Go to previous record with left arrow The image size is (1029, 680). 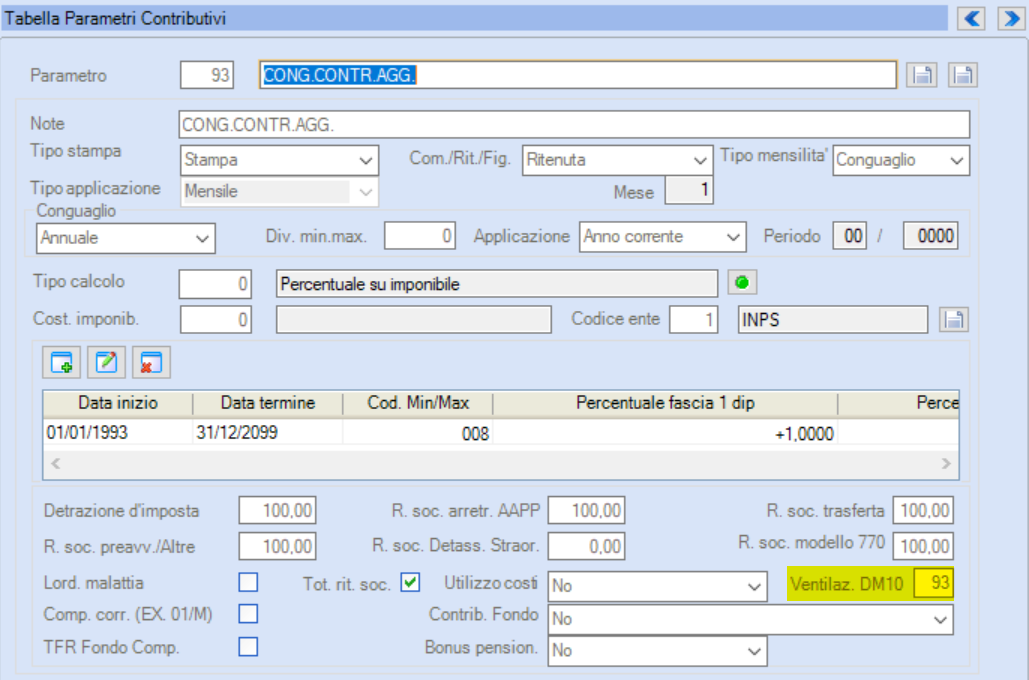coord(971,18)
